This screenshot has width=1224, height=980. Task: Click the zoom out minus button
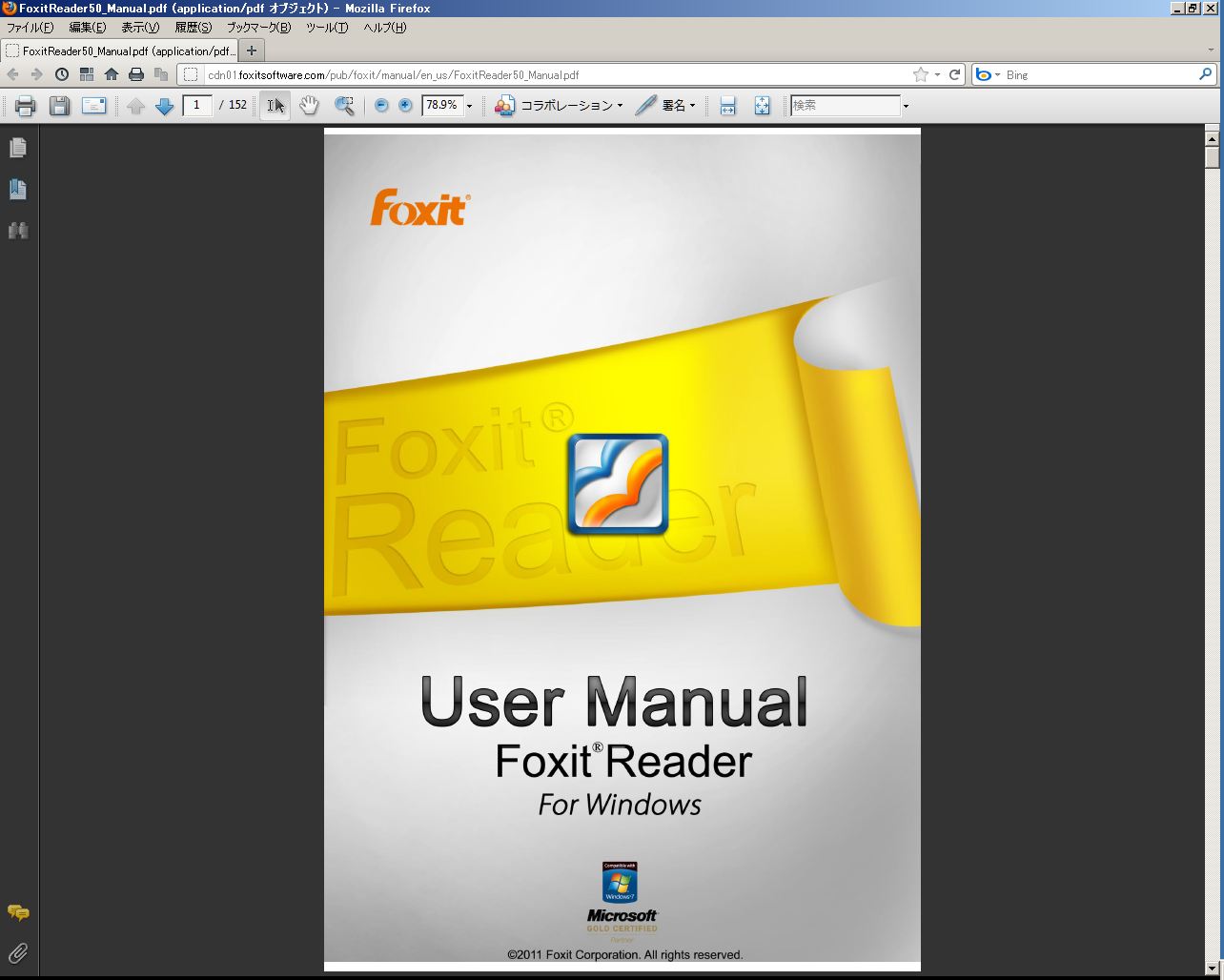coord(381,105)
